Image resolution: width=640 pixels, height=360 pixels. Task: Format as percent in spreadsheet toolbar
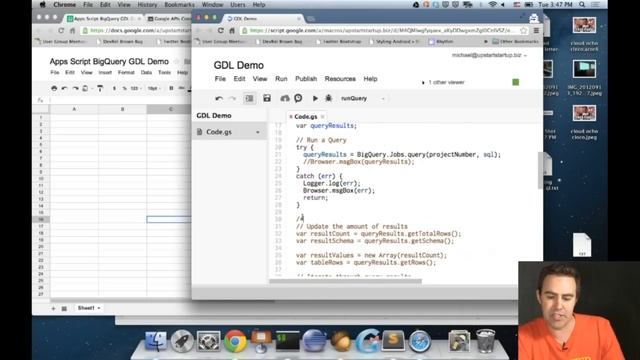coord(124,88)
